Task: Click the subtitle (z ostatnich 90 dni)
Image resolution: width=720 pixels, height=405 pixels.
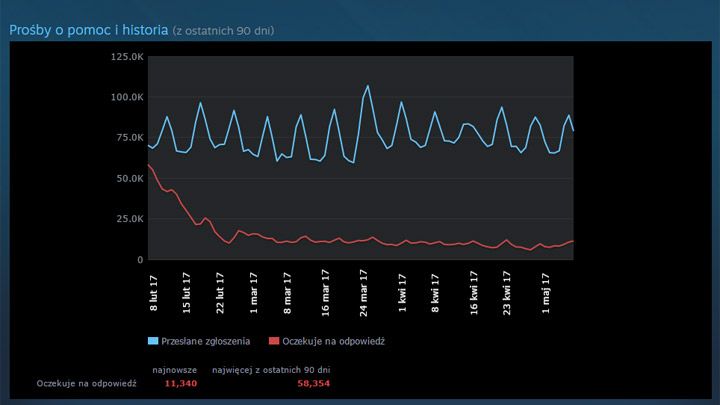Action: [223, 31]
